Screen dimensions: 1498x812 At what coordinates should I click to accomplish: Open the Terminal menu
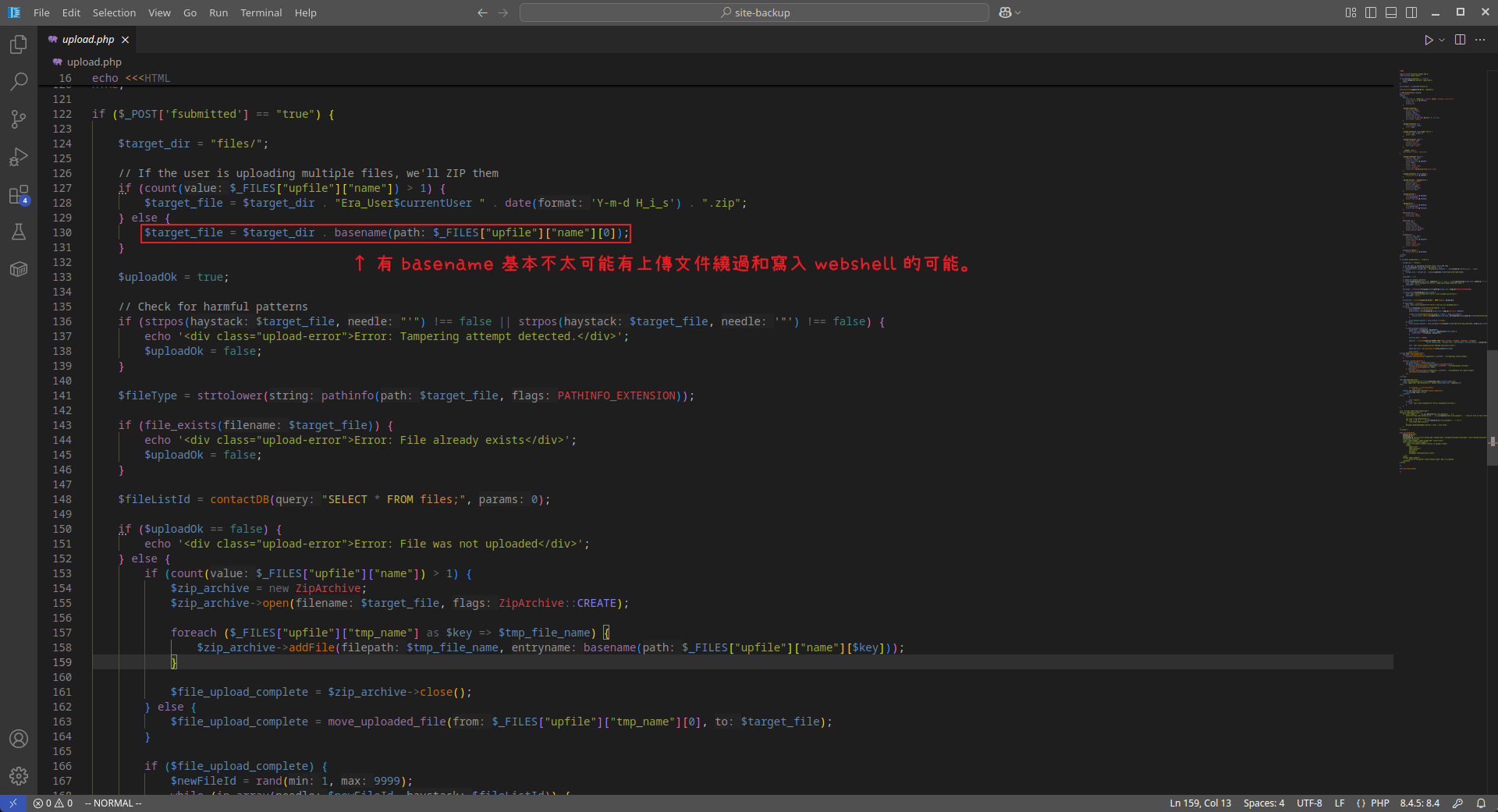click(x=261, y=12)
